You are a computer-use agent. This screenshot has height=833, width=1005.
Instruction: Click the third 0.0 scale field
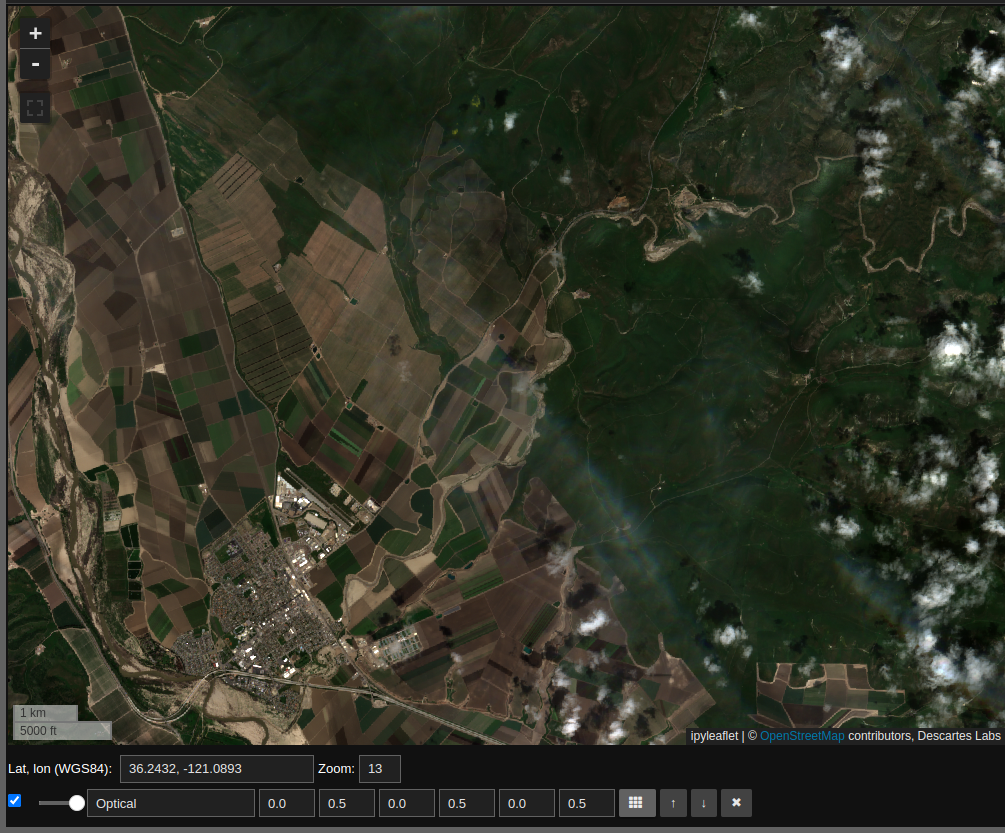coord(526,803)
